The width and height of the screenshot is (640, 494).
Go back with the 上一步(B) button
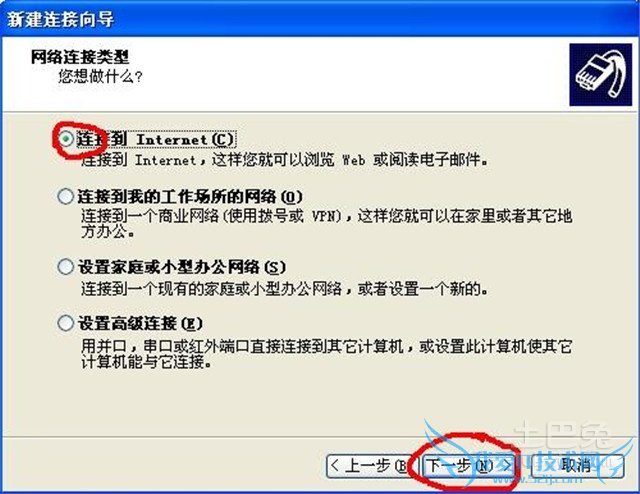(x=368, y=465)
